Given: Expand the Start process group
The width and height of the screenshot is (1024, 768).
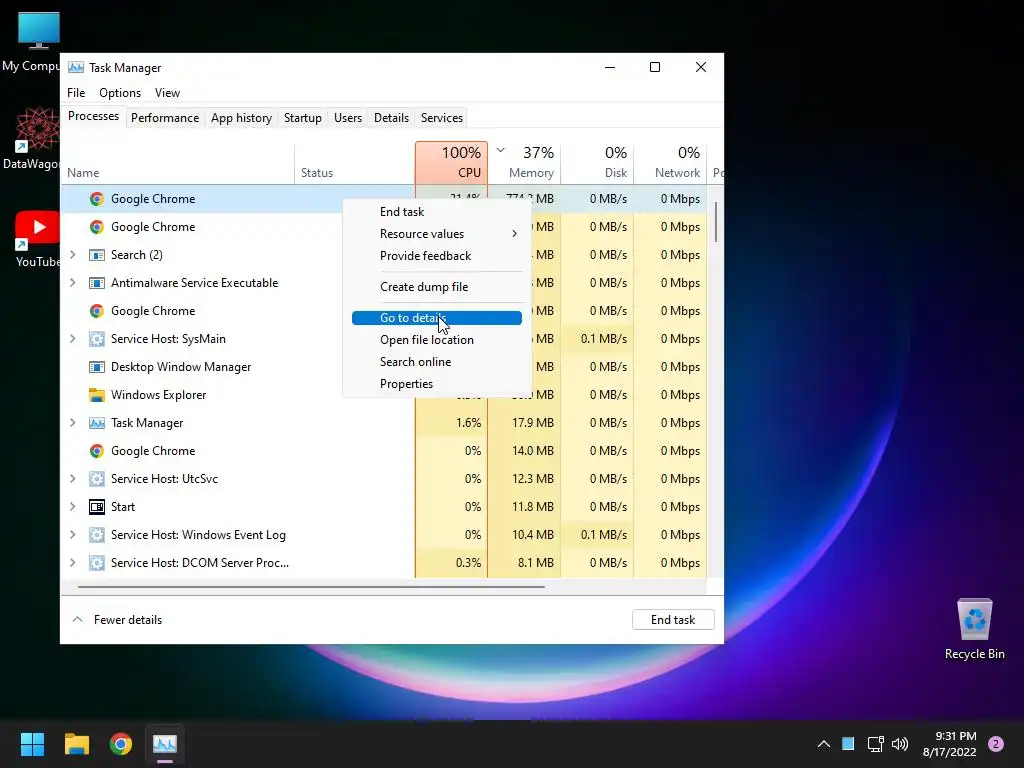Looking at the screenshot, I should tap(72, 507).
